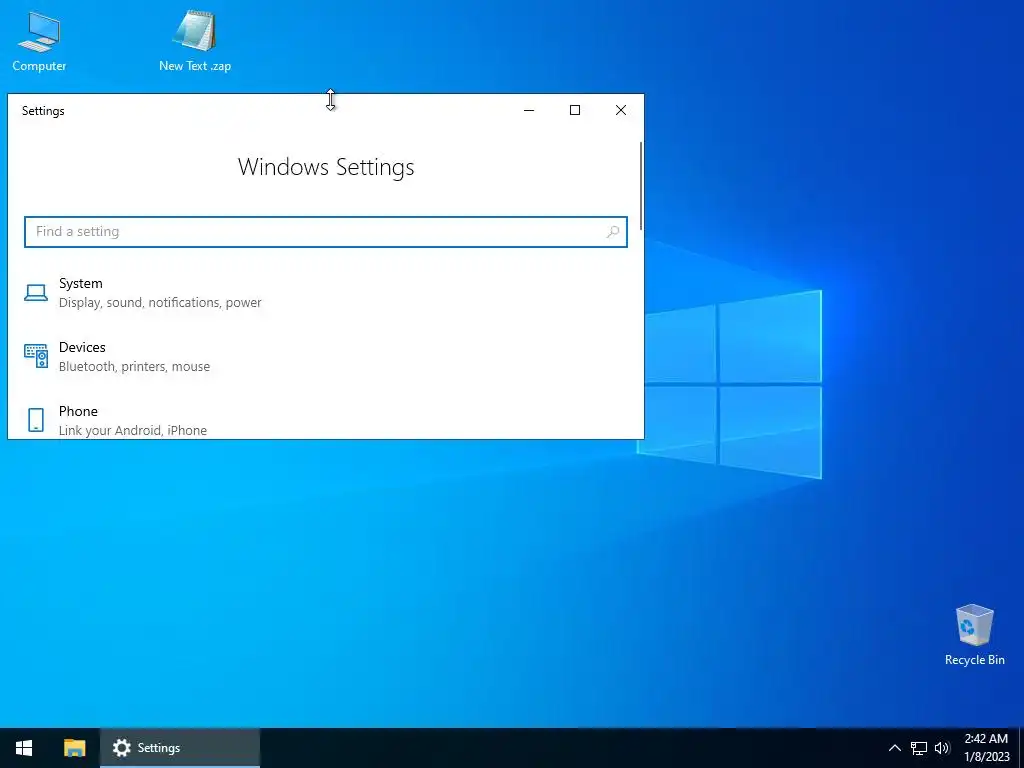Open the volume speaker tray icon
Image resolution: width=1024 pixels, height=768 pixels.
pos(942,748)
